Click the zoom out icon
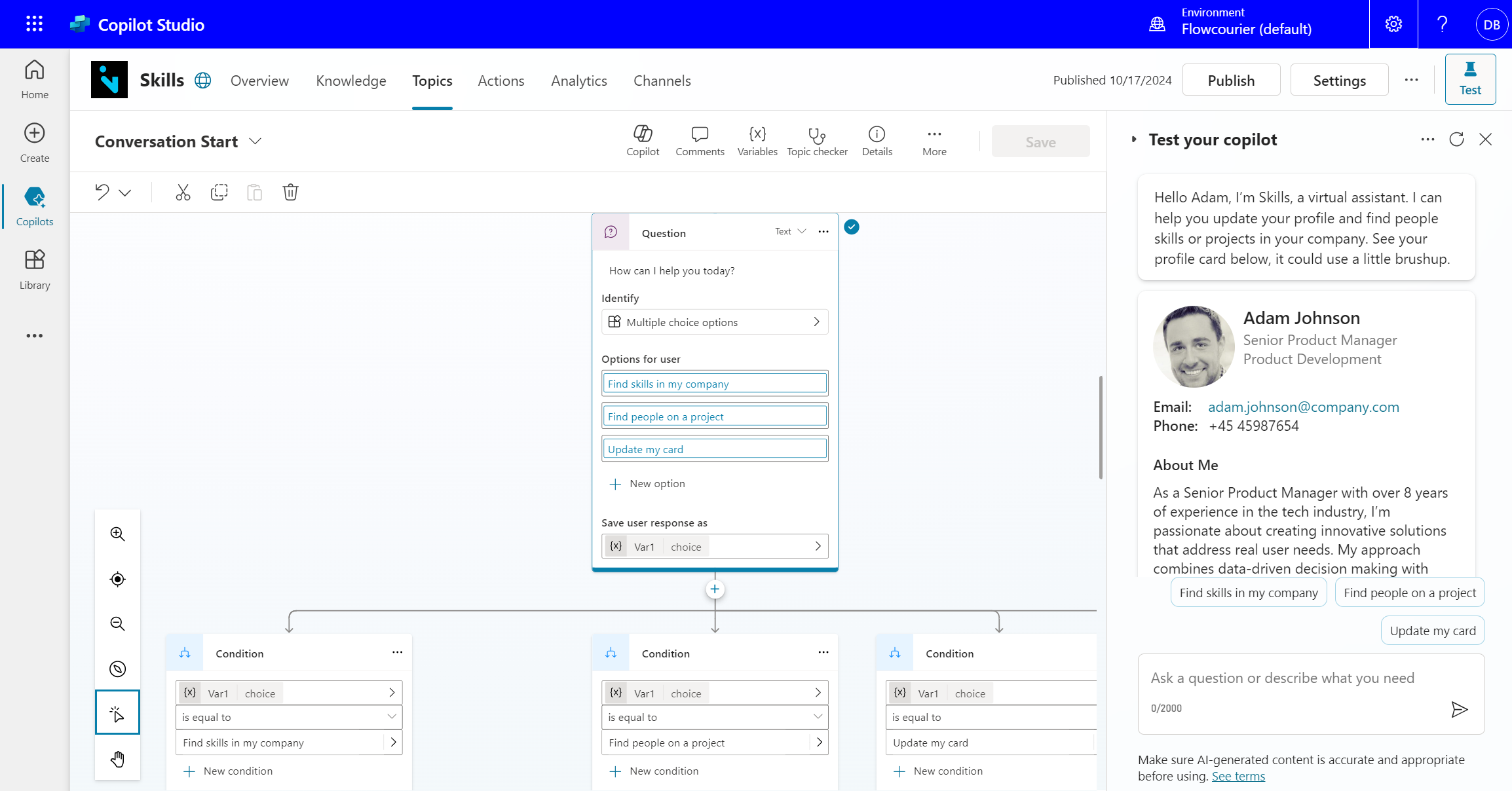1512x791 pixels. click(117, 623)
